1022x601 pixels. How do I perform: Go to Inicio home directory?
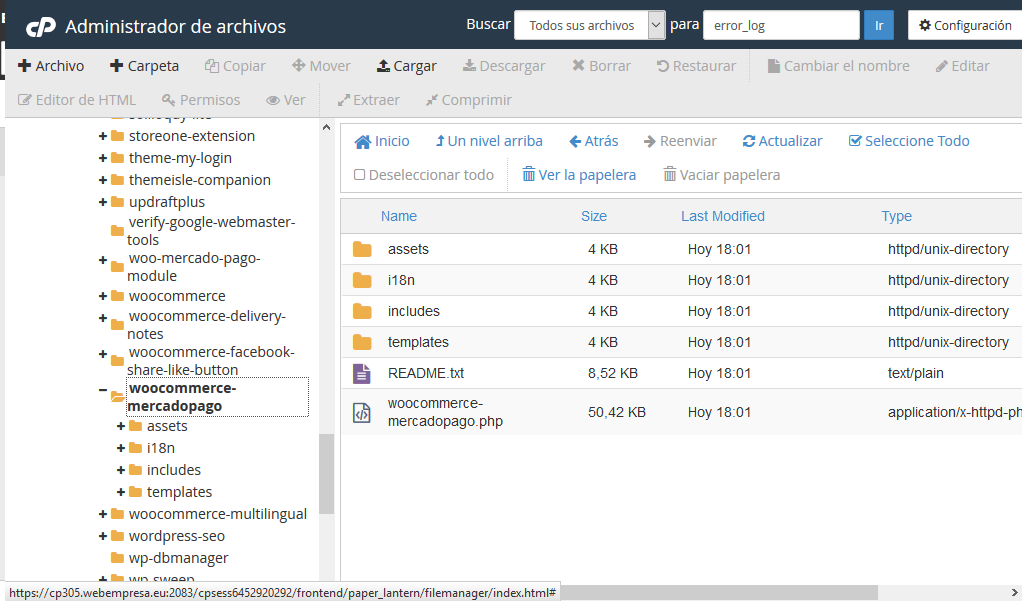382,141
